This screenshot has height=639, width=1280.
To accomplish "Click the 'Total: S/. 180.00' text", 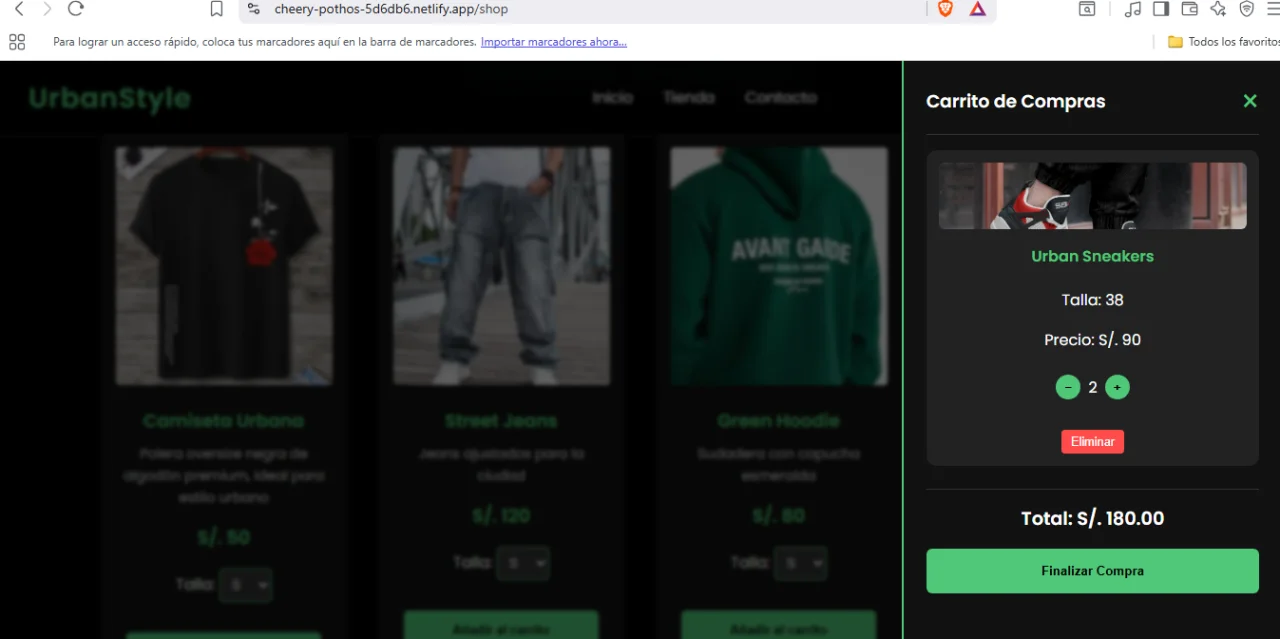I will (1092, 518).
